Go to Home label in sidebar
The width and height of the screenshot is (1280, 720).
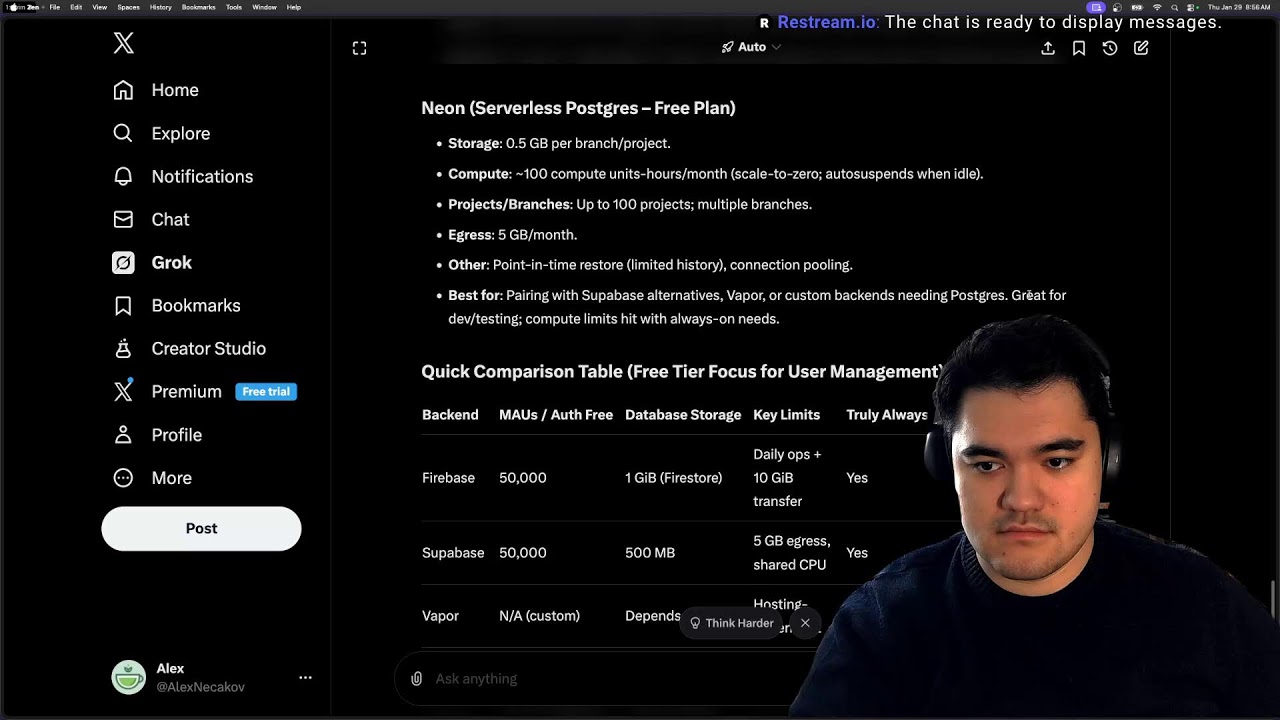point(175,90)
